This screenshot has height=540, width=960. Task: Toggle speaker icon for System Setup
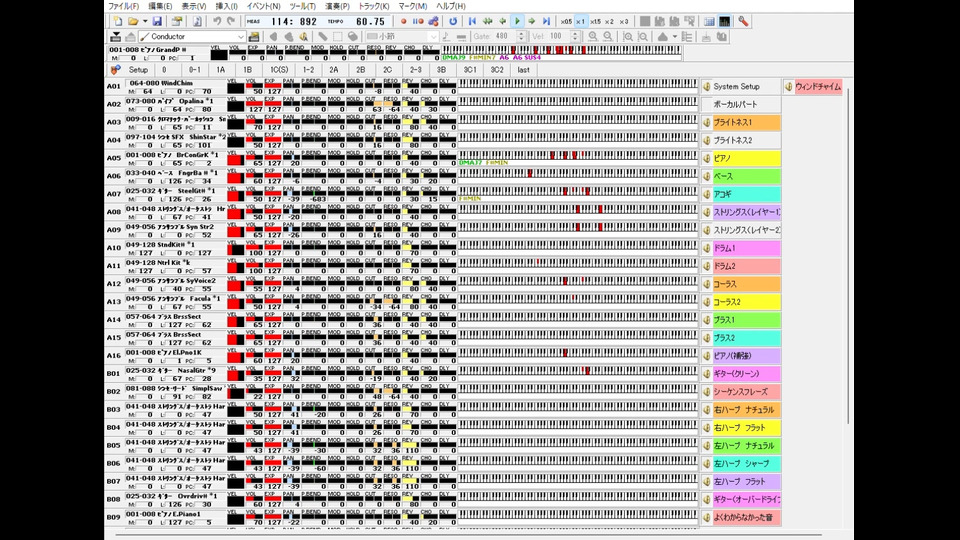(x=707, y=87)
